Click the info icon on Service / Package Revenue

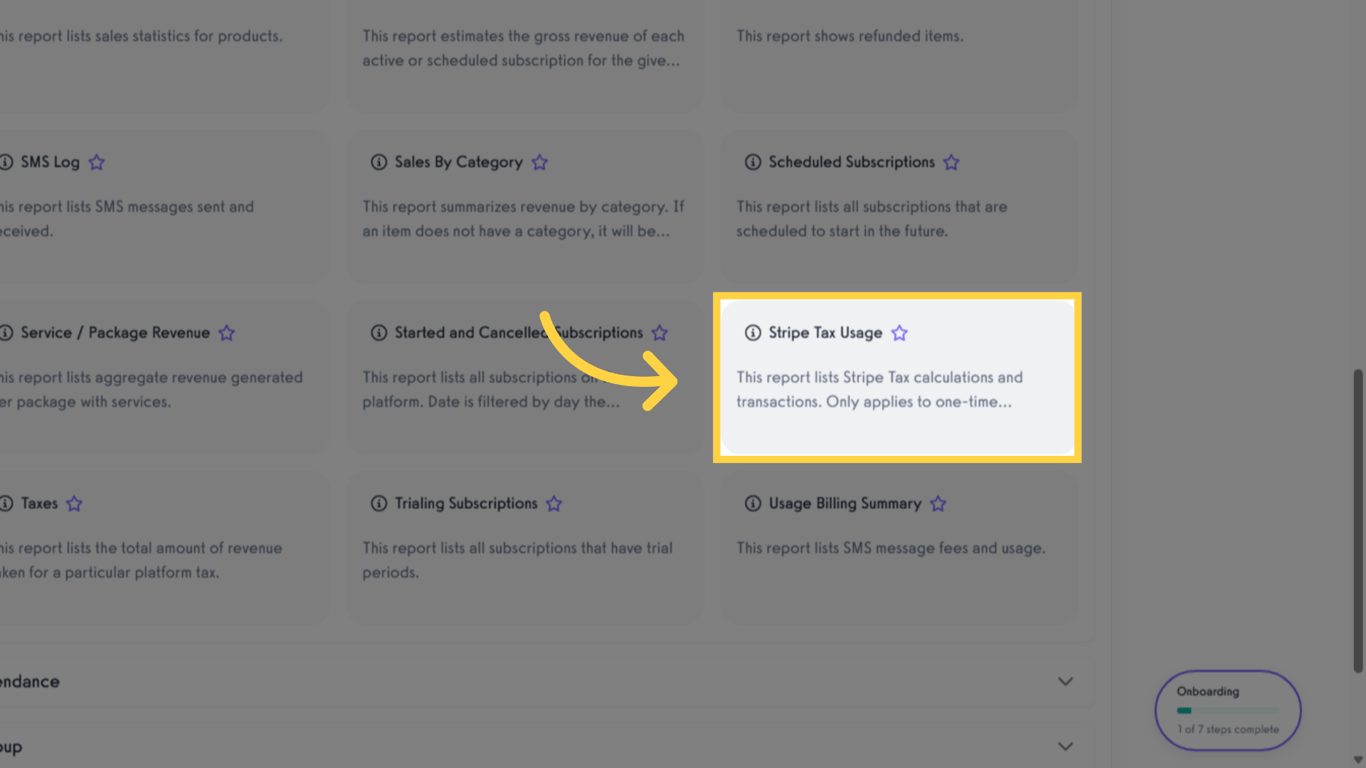click(6, 332)
